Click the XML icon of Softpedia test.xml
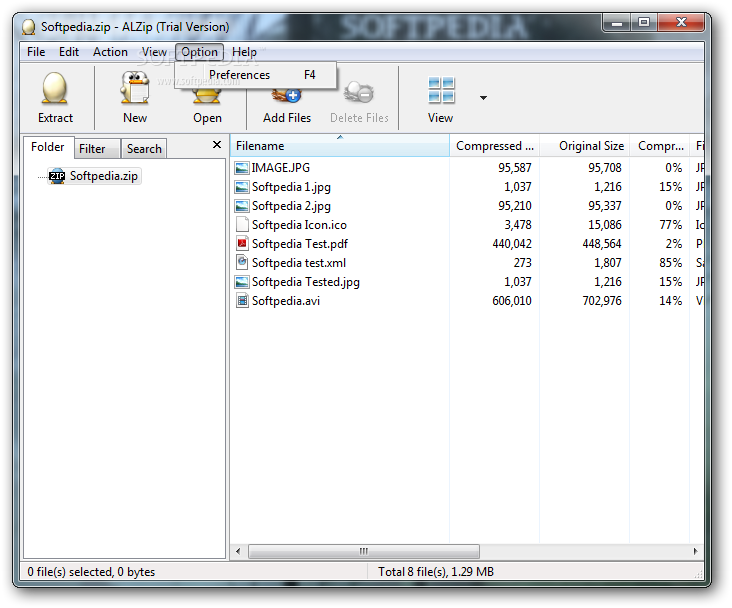The image size is (732, 608). [x=242, y=263]
